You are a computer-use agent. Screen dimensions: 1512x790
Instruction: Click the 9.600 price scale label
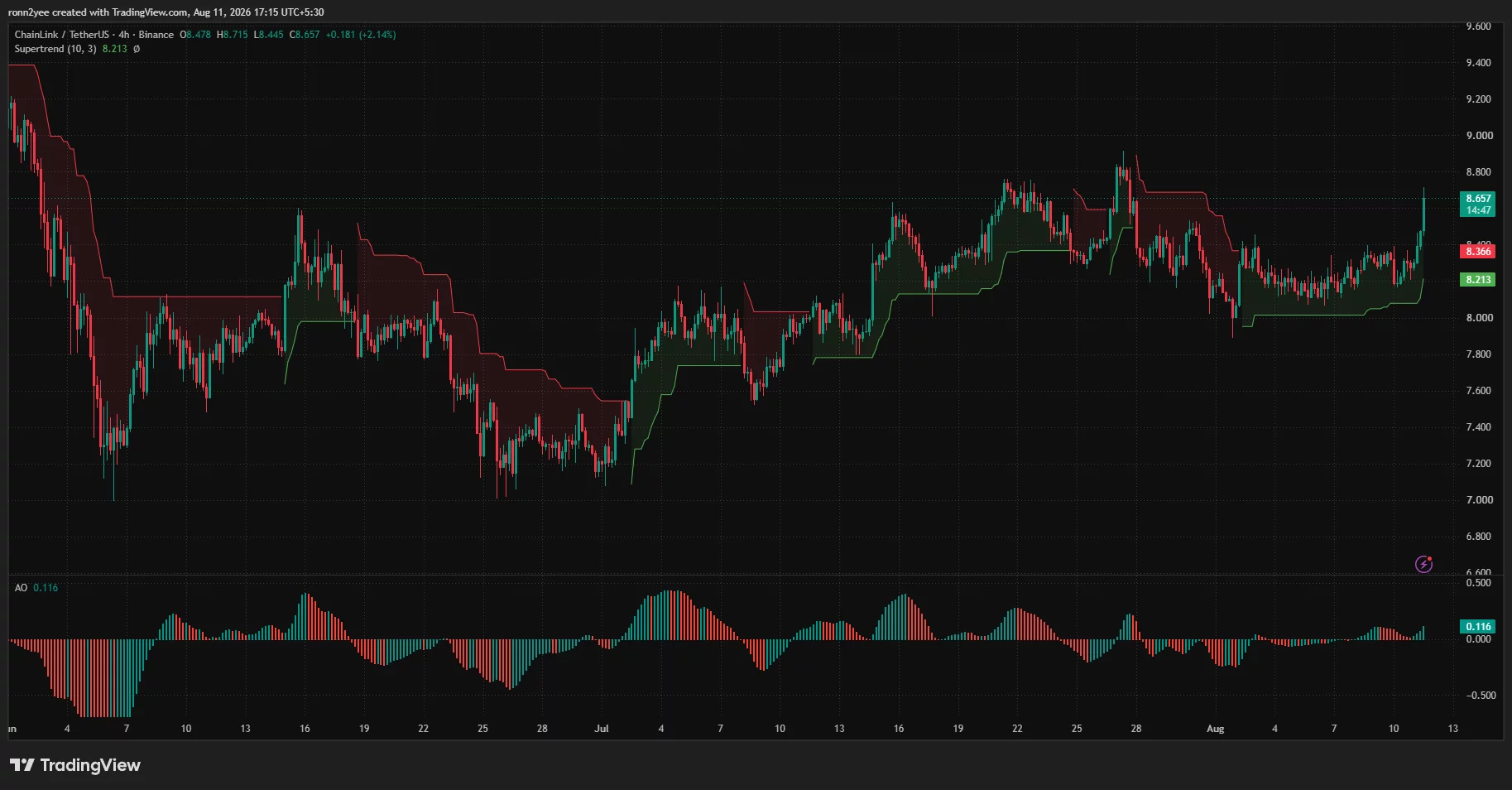coord(1478,26)
